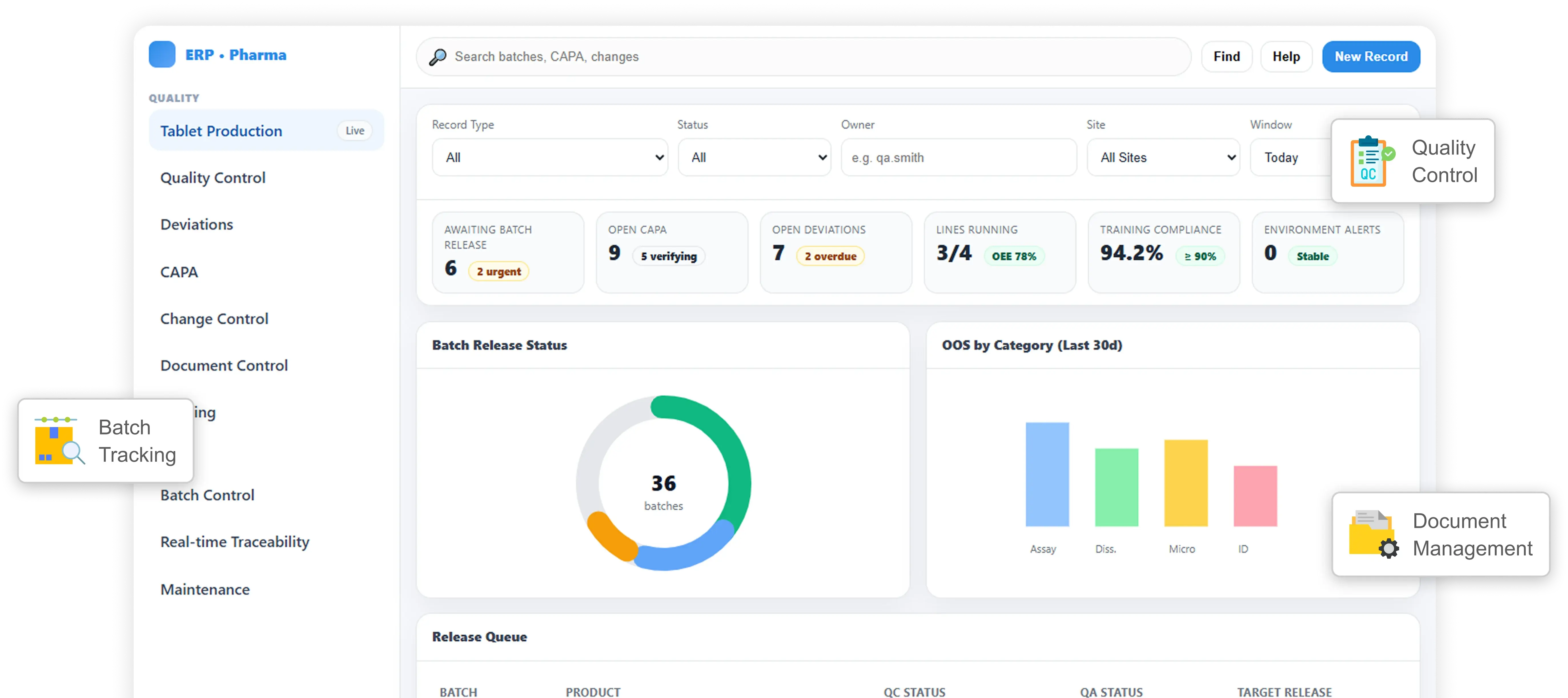Click the Help button

(1286, 56)
